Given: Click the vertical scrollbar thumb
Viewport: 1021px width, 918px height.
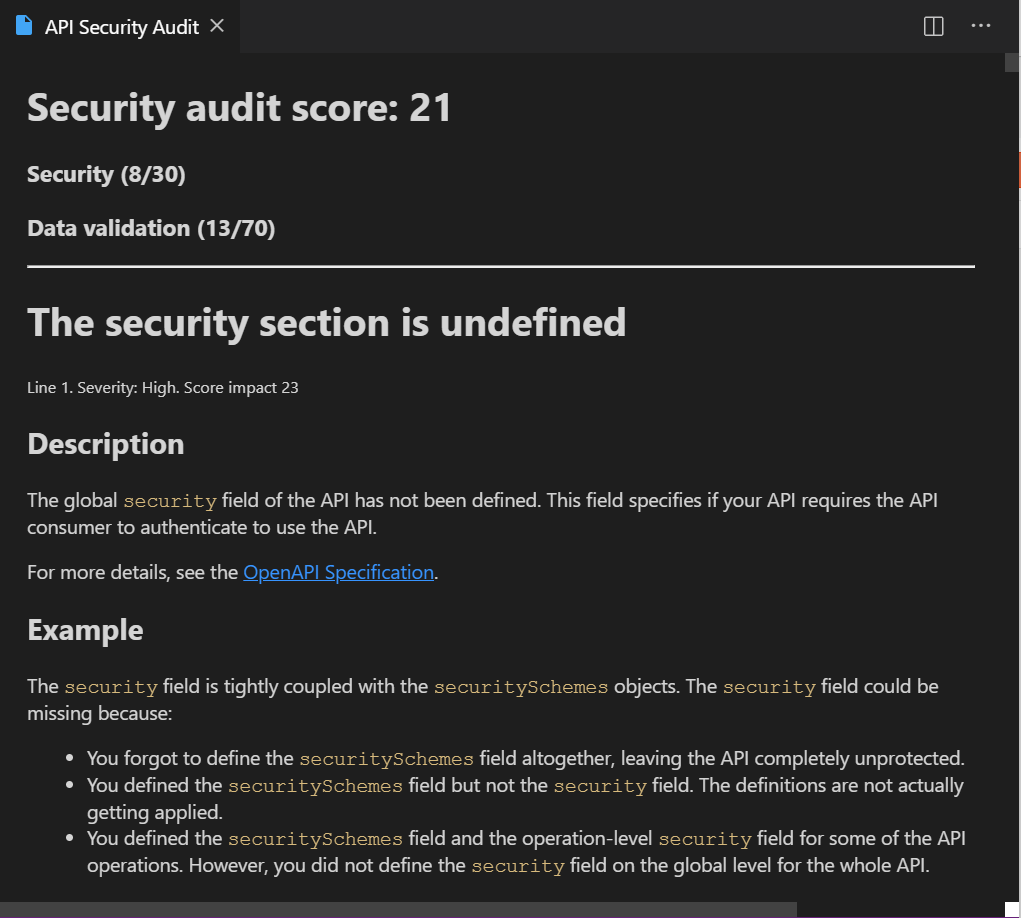Looking at the screenshot, I should click(1012, 63).
